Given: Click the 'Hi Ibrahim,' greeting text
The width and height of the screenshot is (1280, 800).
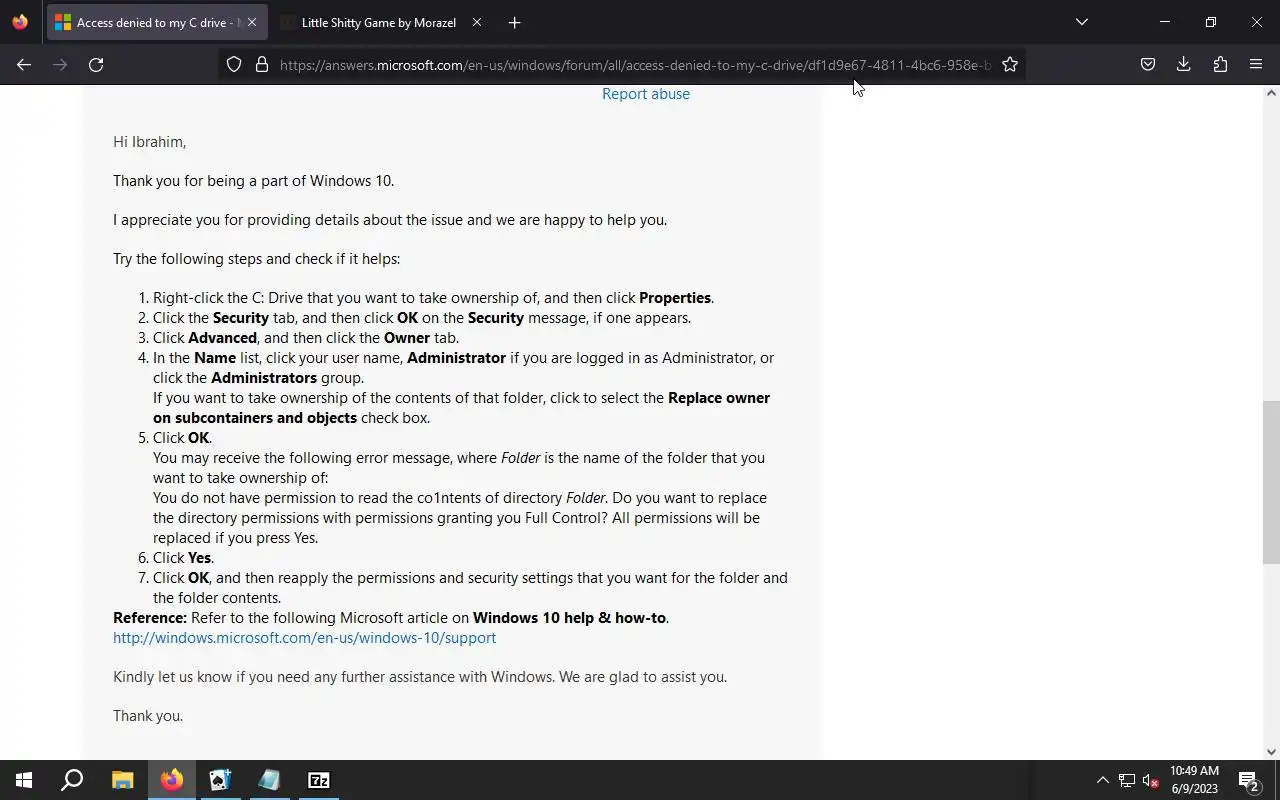Looking at the screenshot, I should click(x=149, y=142).
